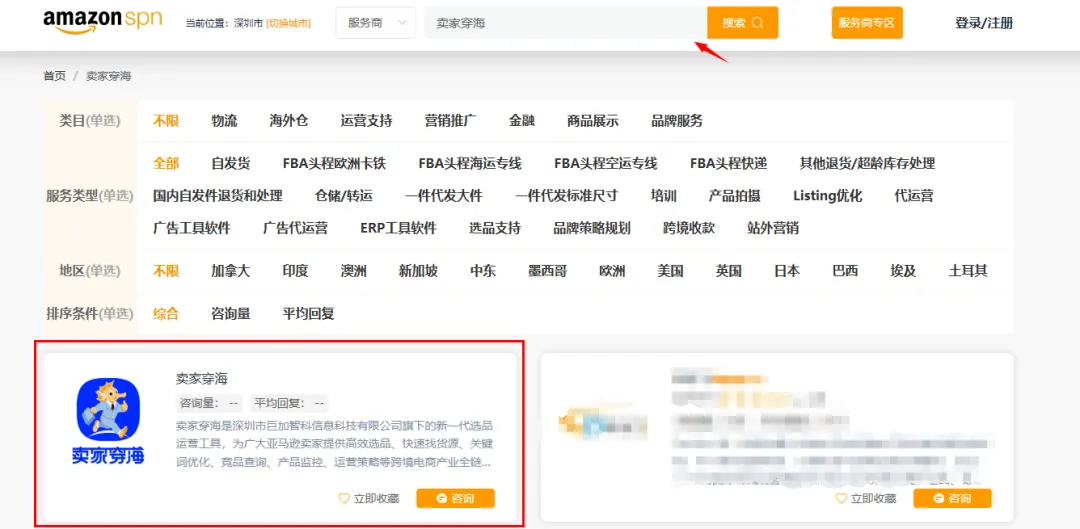The height and width of the screenshot is (529, 1080).
Task: Choose 培训 service type
Action: (664, 196)
